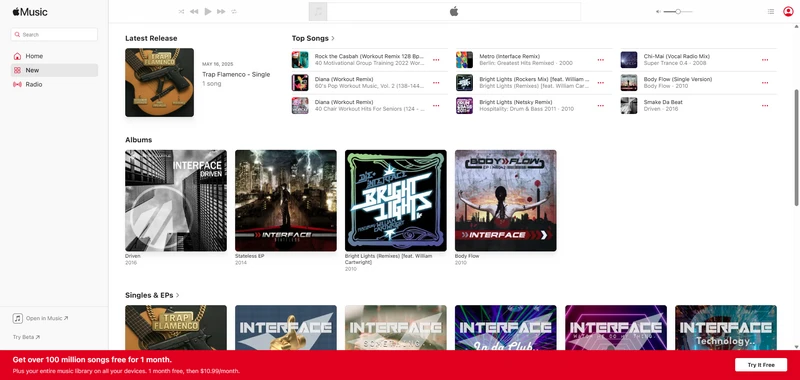This screenshot has height=380, width=800.
Task: Open the account profile icon
Action: tap(788, 11)
